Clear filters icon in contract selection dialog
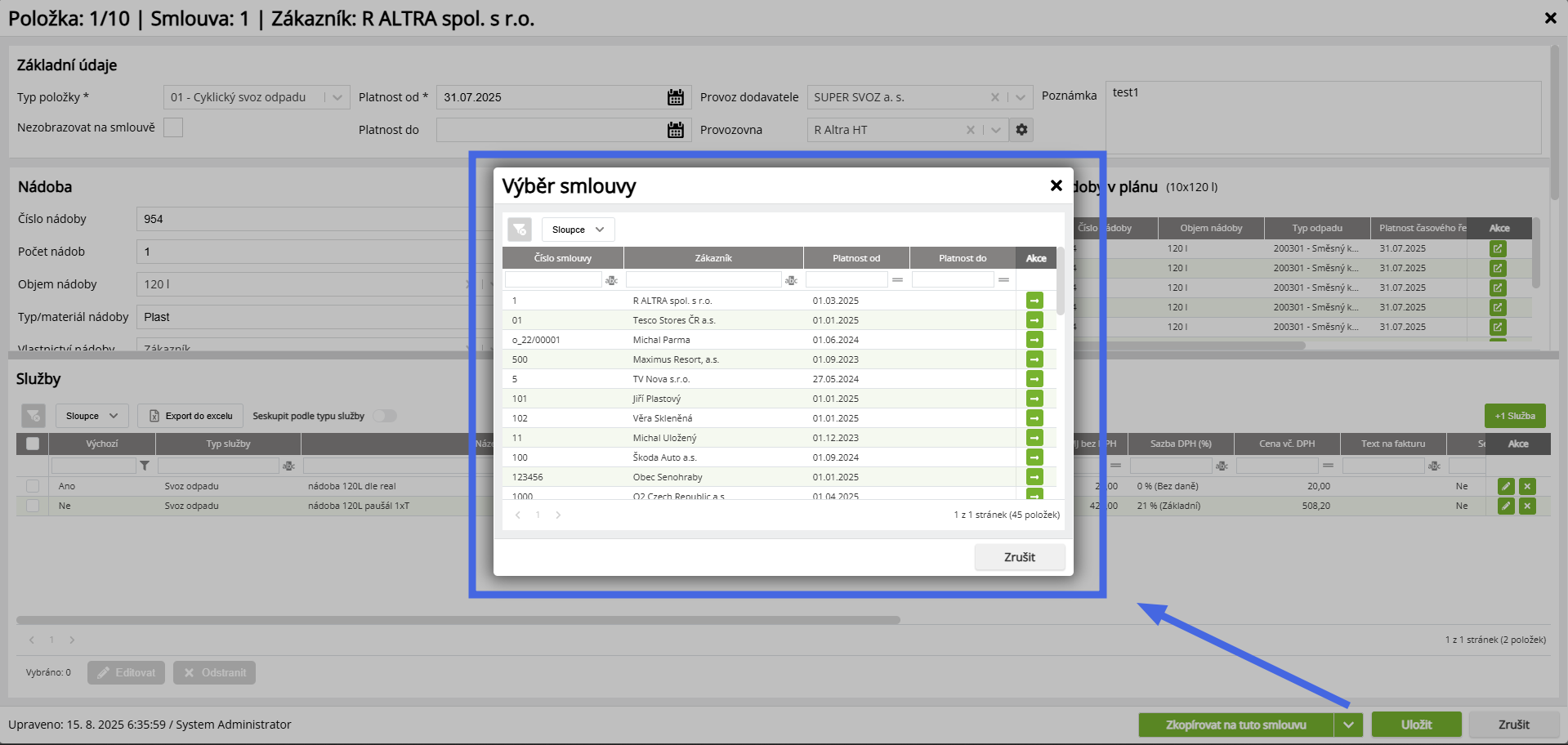The image size is (1568, 745). tap(520, 230)
